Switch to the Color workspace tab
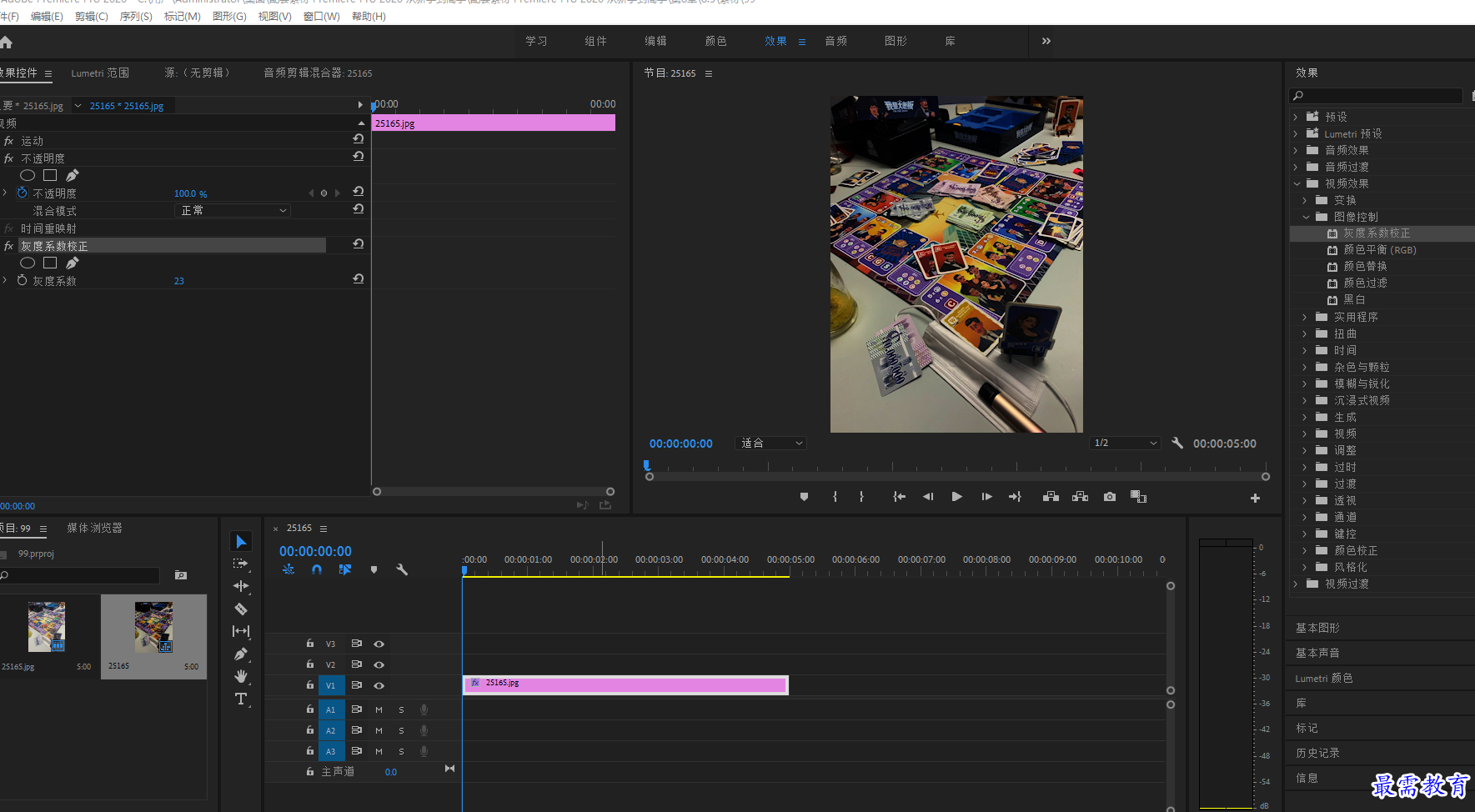 [715, 41]
